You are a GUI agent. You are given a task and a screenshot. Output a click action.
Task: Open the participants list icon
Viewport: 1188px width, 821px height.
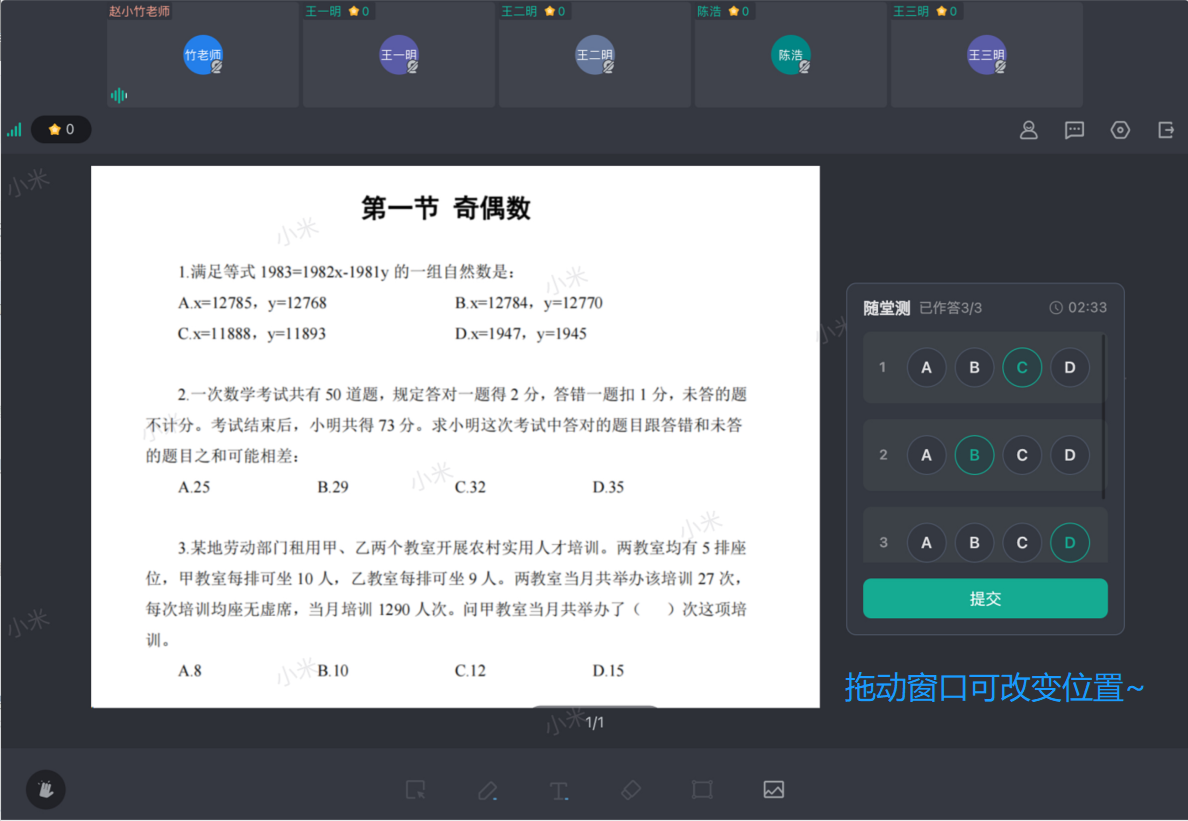tap(1028, 130)
